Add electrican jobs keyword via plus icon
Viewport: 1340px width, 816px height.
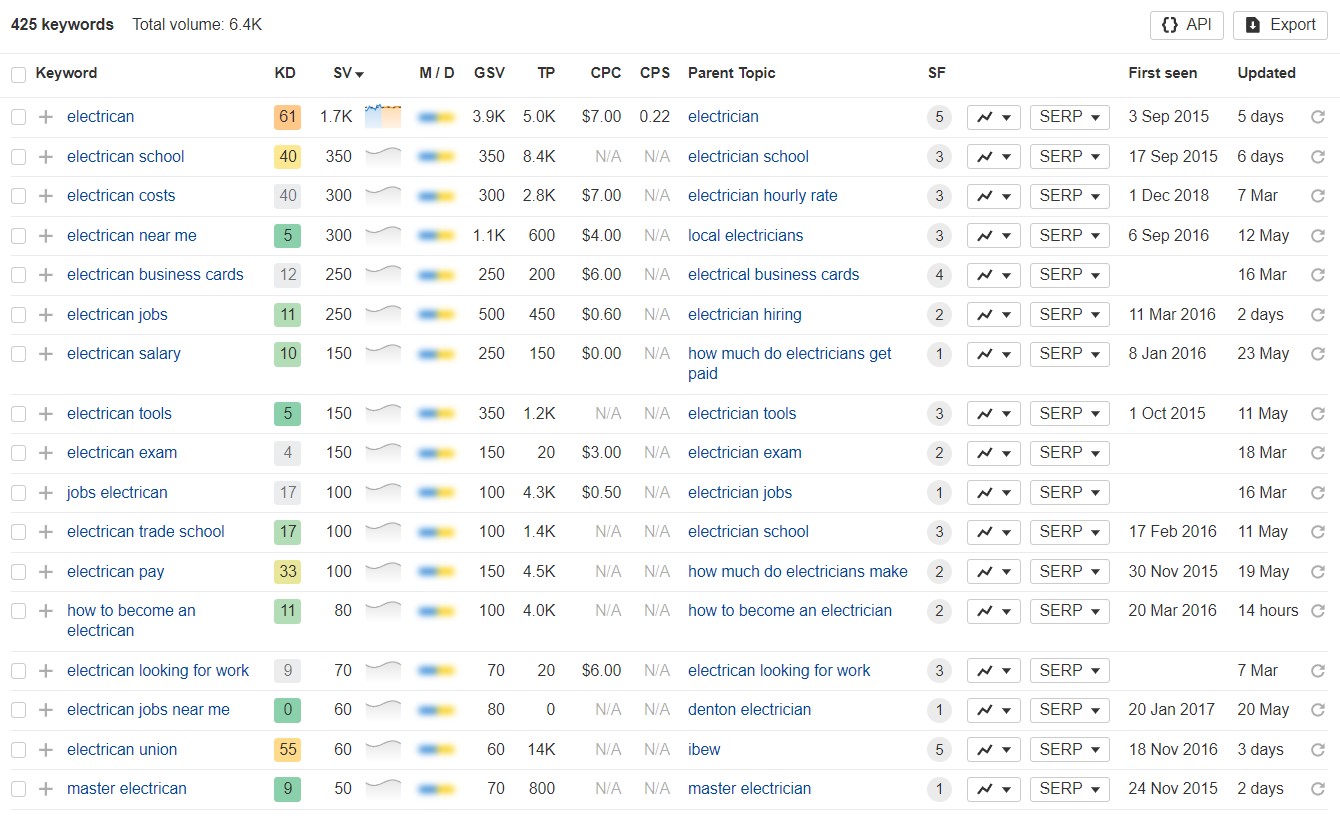pyautogui.click(x=45, y=315)
